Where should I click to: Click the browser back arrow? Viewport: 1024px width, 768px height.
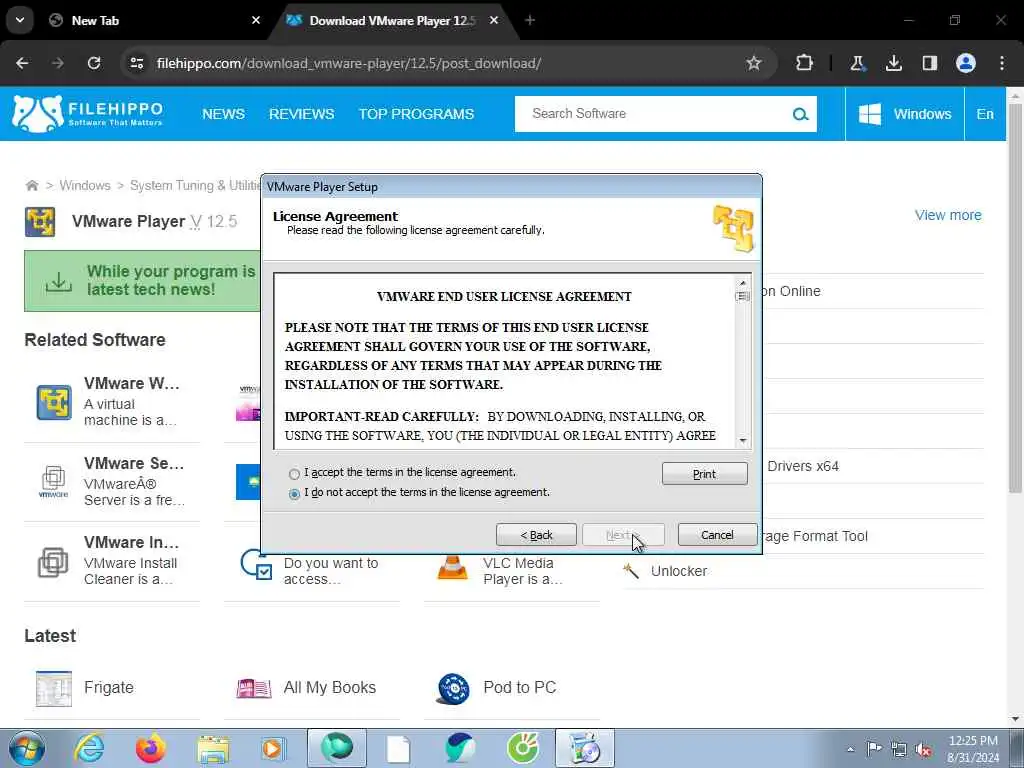22,63
